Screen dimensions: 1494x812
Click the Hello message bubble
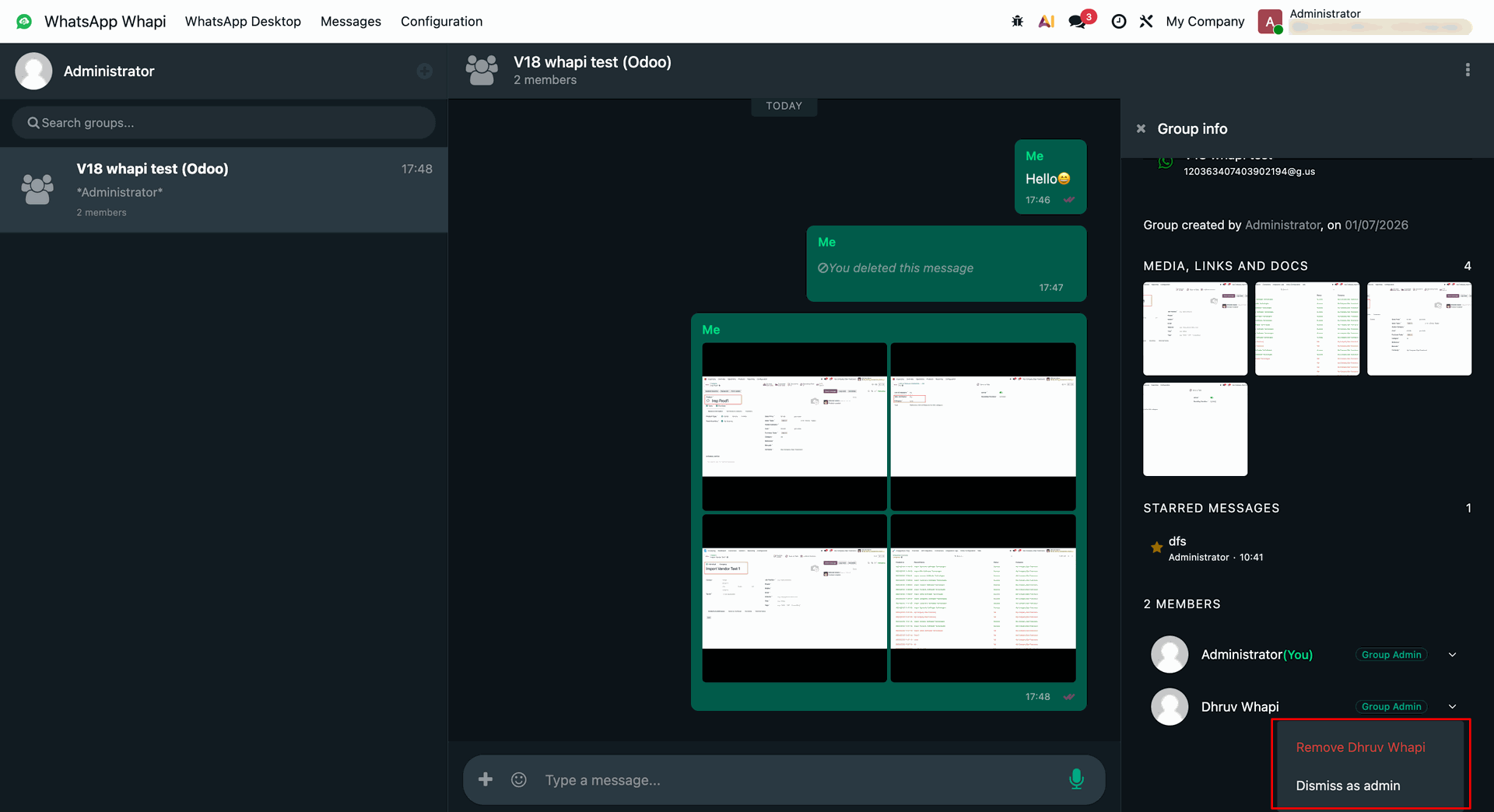coord(1050,177)
